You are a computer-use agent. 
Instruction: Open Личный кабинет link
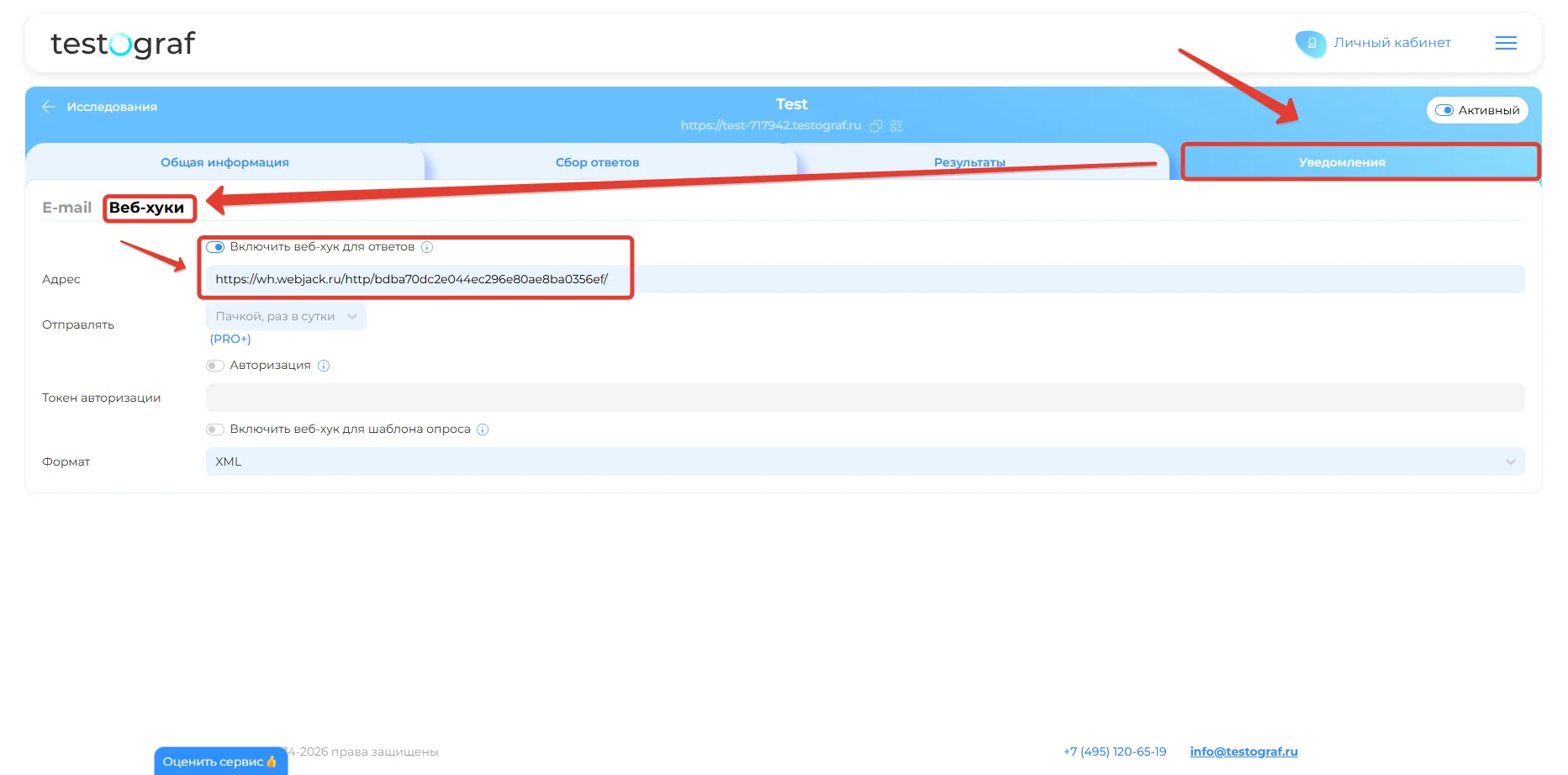(x=1392, y=43)
